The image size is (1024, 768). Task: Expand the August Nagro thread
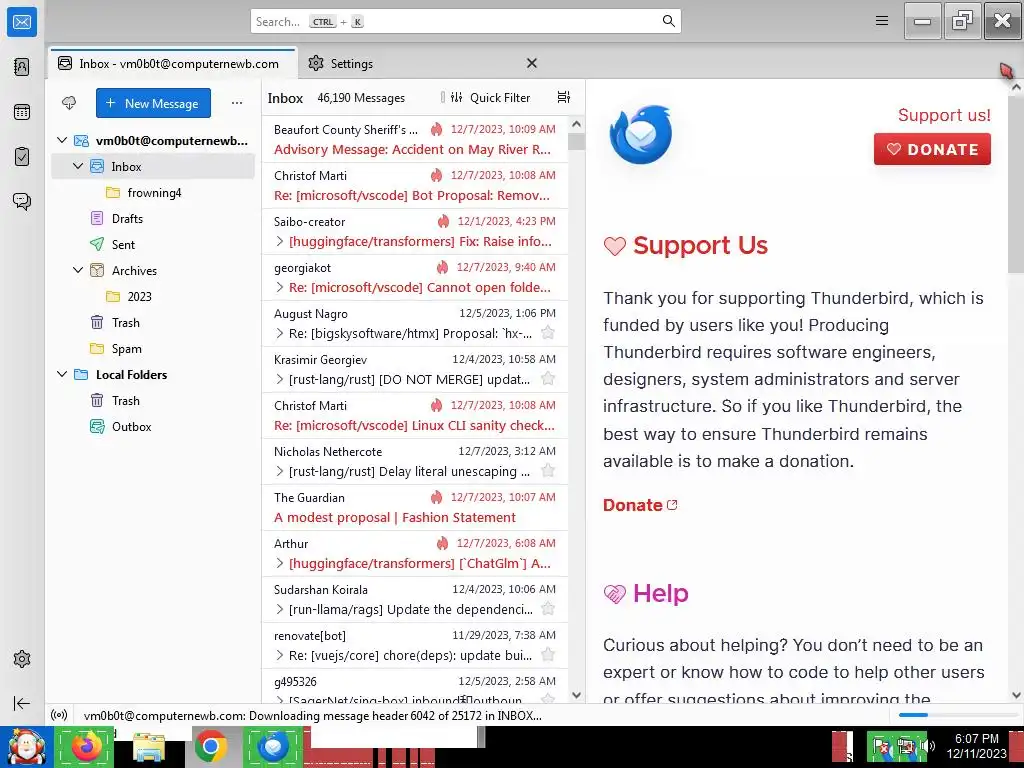coord(280,334)
